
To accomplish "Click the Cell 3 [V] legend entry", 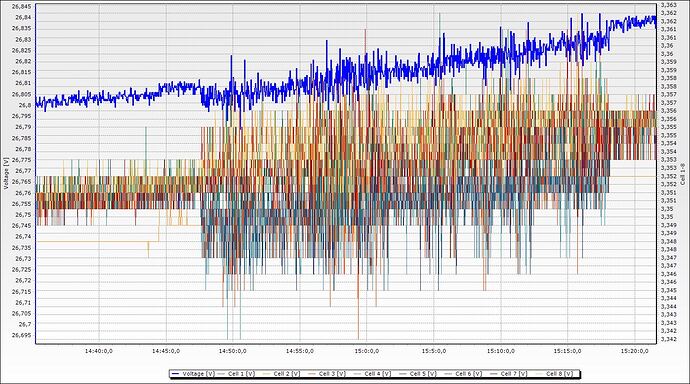I will click(327, 373).
